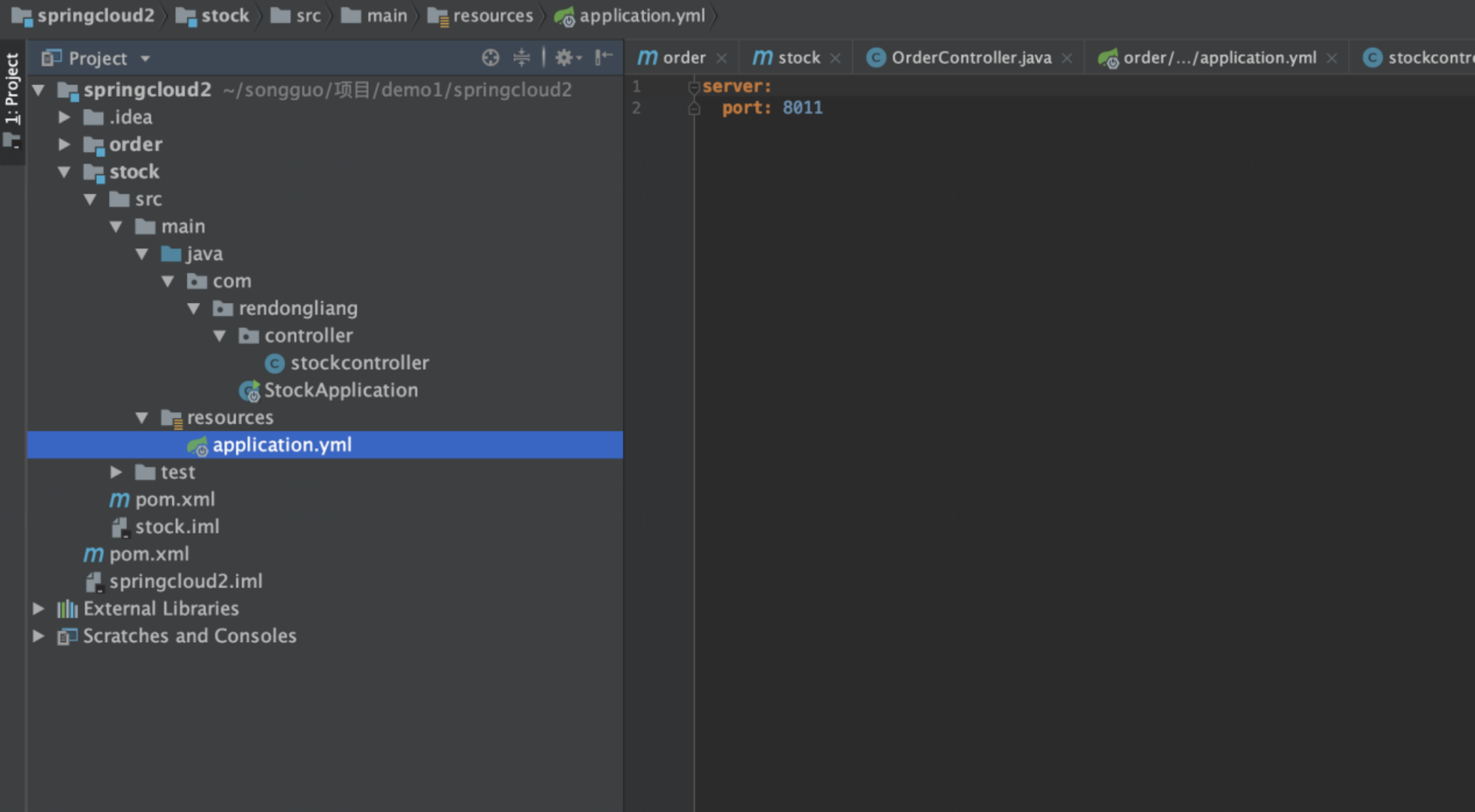Click the structure icon below the Project side tab
The height and width of the screenshot is (812, 1475).
point(12,141)
